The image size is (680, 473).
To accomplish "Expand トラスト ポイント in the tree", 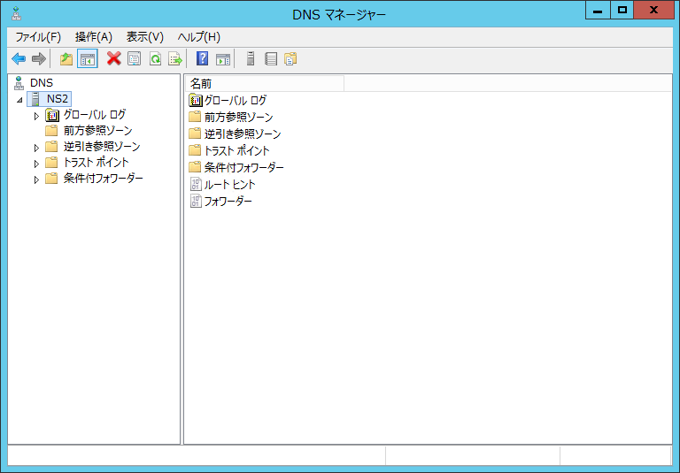I will tap(36, 163).
